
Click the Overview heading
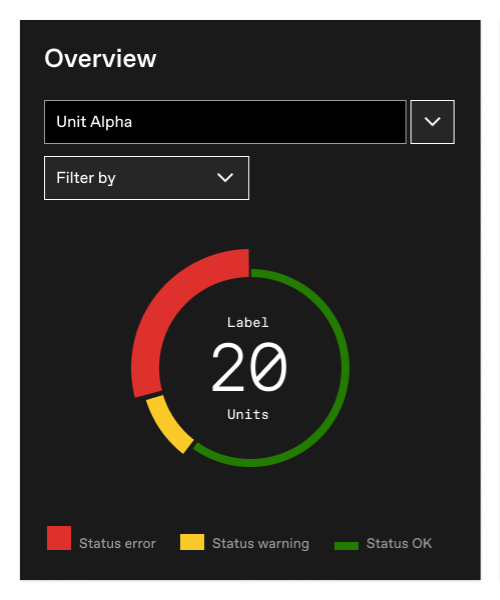pos(100,59)
